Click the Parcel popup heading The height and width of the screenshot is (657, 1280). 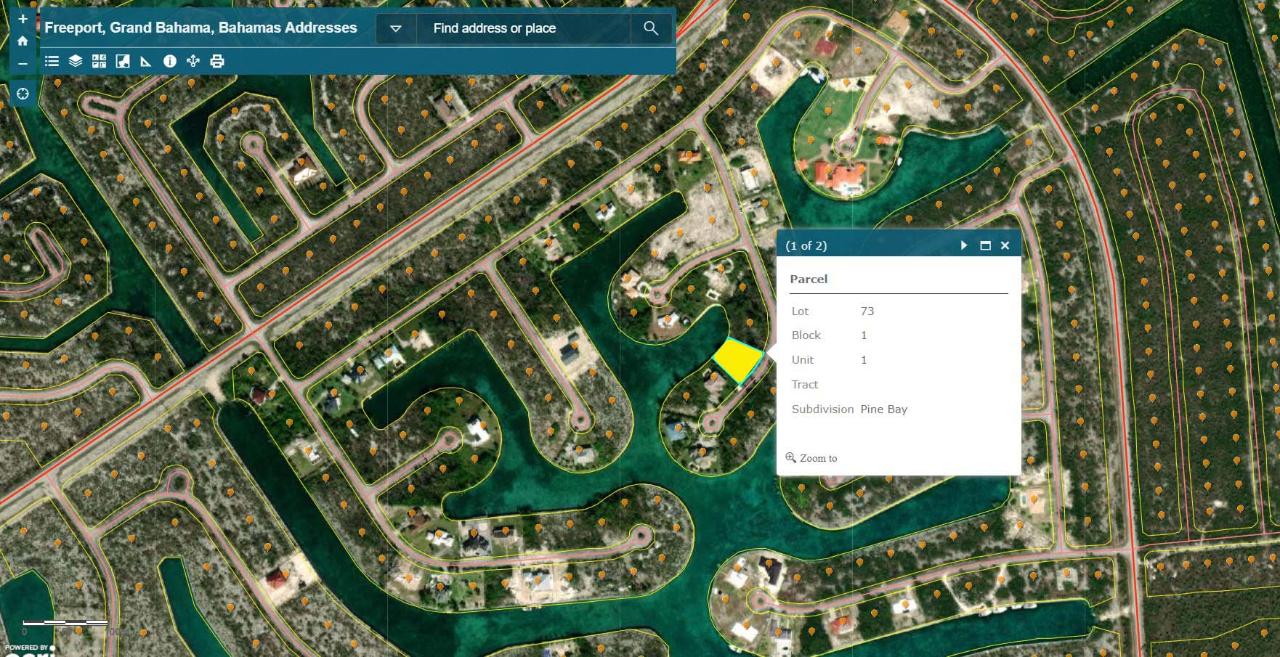(x=809, y=279)
